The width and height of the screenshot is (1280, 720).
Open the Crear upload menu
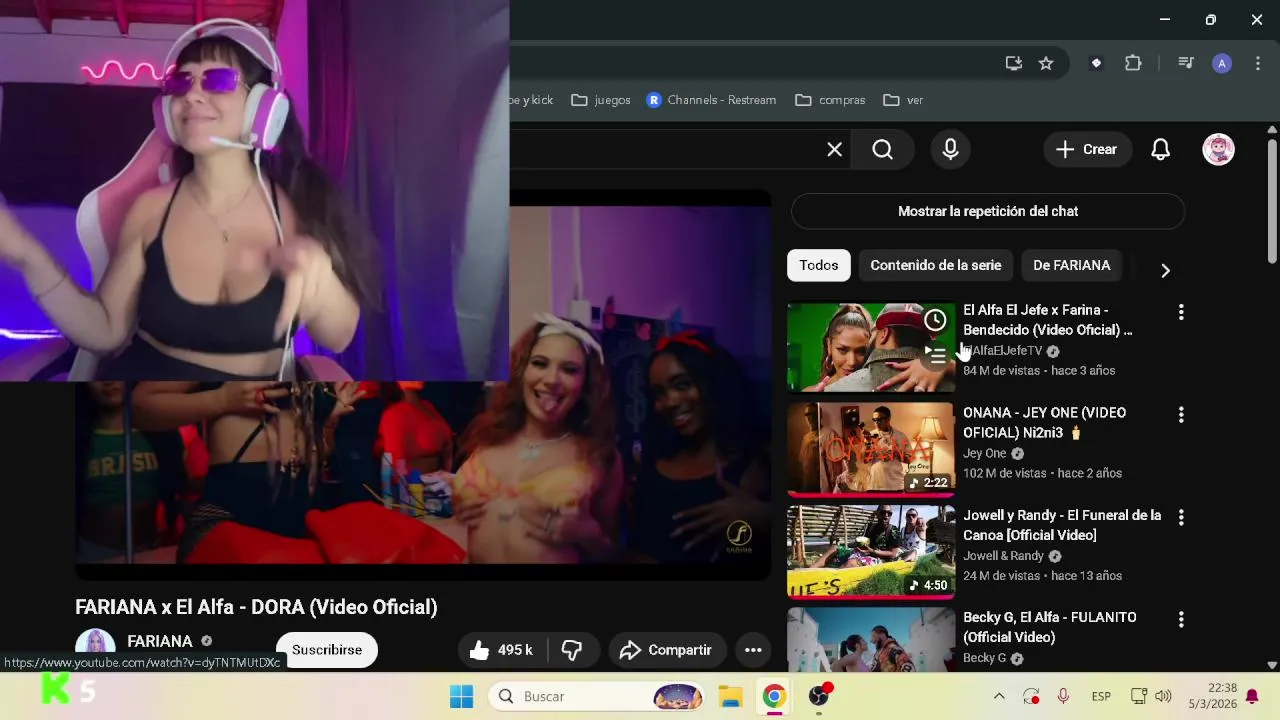point(1087,149)
